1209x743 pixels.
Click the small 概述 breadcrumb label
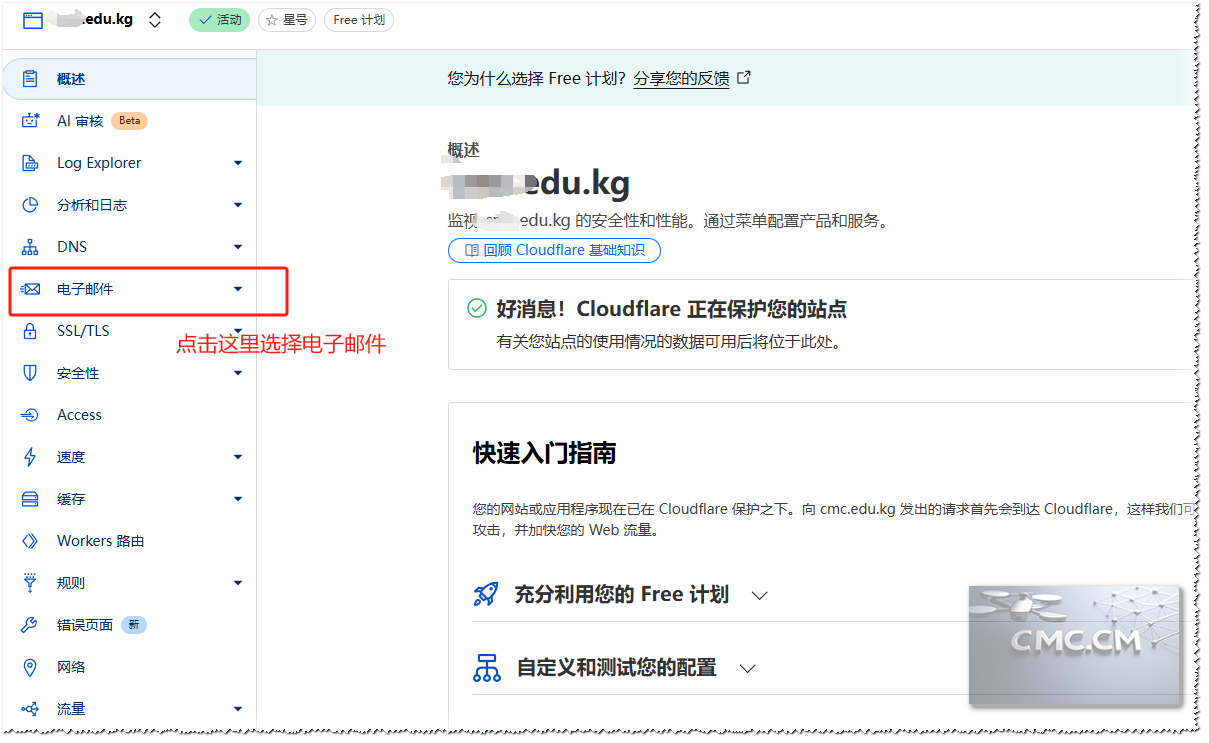pos(464,150)
